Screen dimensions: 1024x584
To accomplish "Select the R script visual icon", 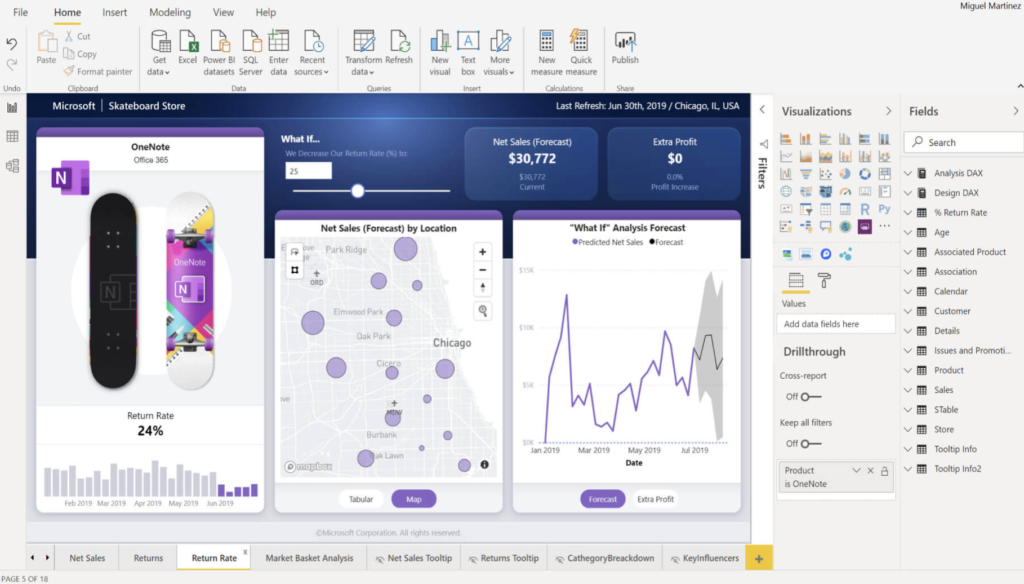I will tap(866, 208).
